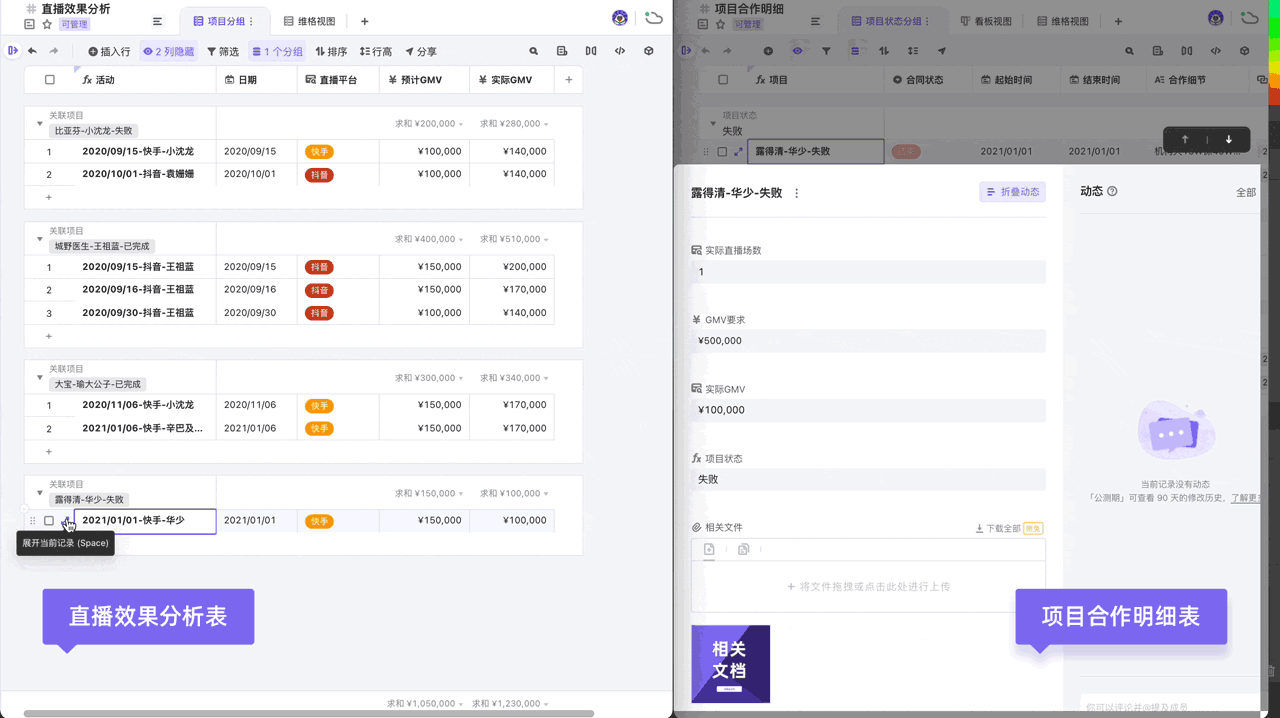Open 筛选 filter in left toolbar
The width and height of the screenshot is (1280, 718).
(223, 51)
